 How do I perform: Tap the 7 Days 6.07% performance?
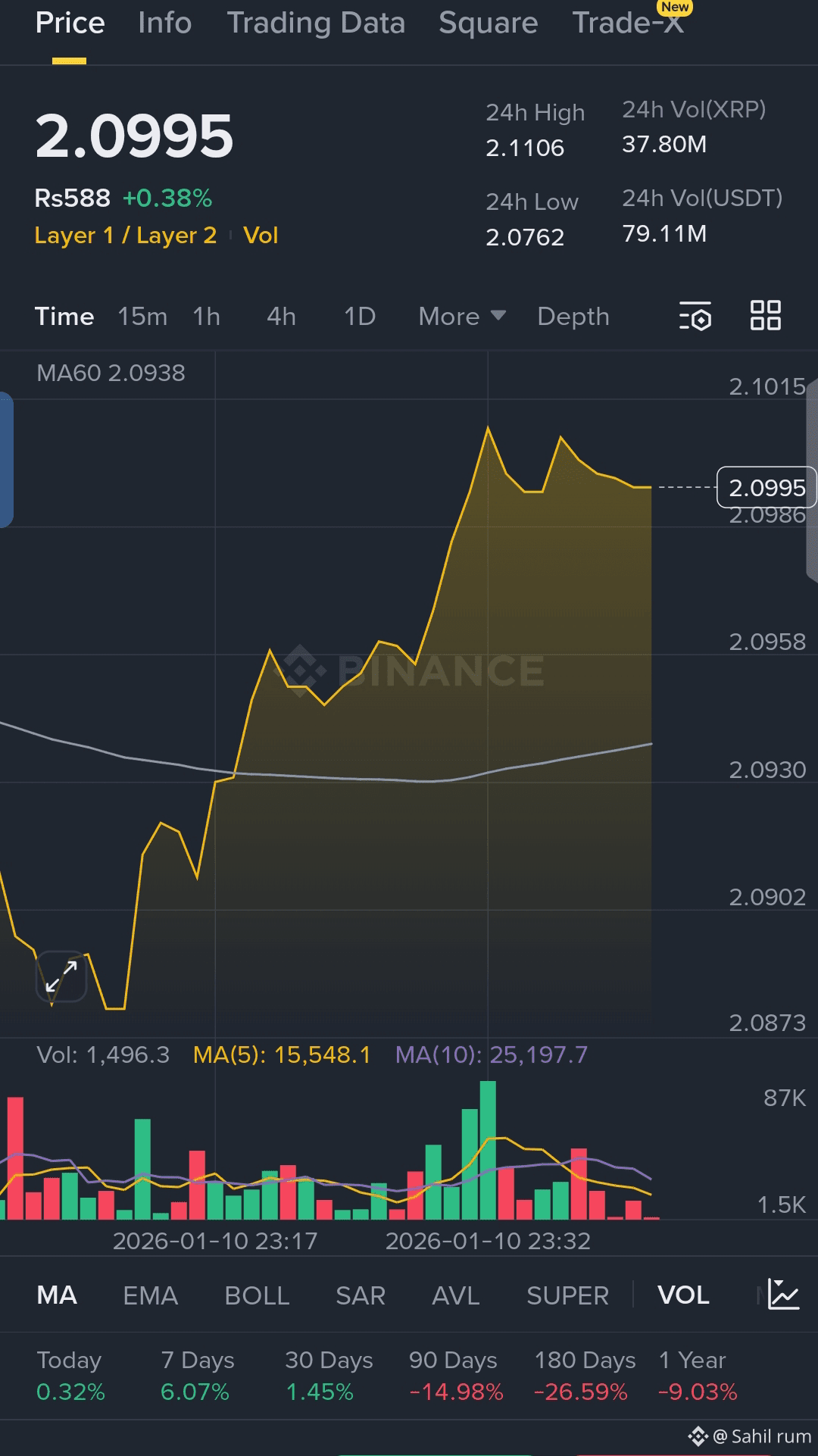point(197,1376)
